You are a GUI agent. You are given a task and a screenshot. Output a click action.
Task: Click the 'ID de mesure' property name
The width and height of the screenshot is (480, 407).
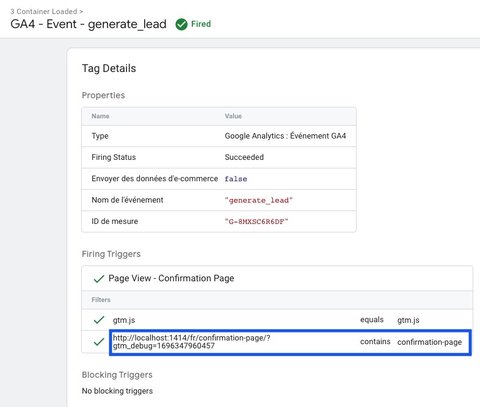point(115,221)
